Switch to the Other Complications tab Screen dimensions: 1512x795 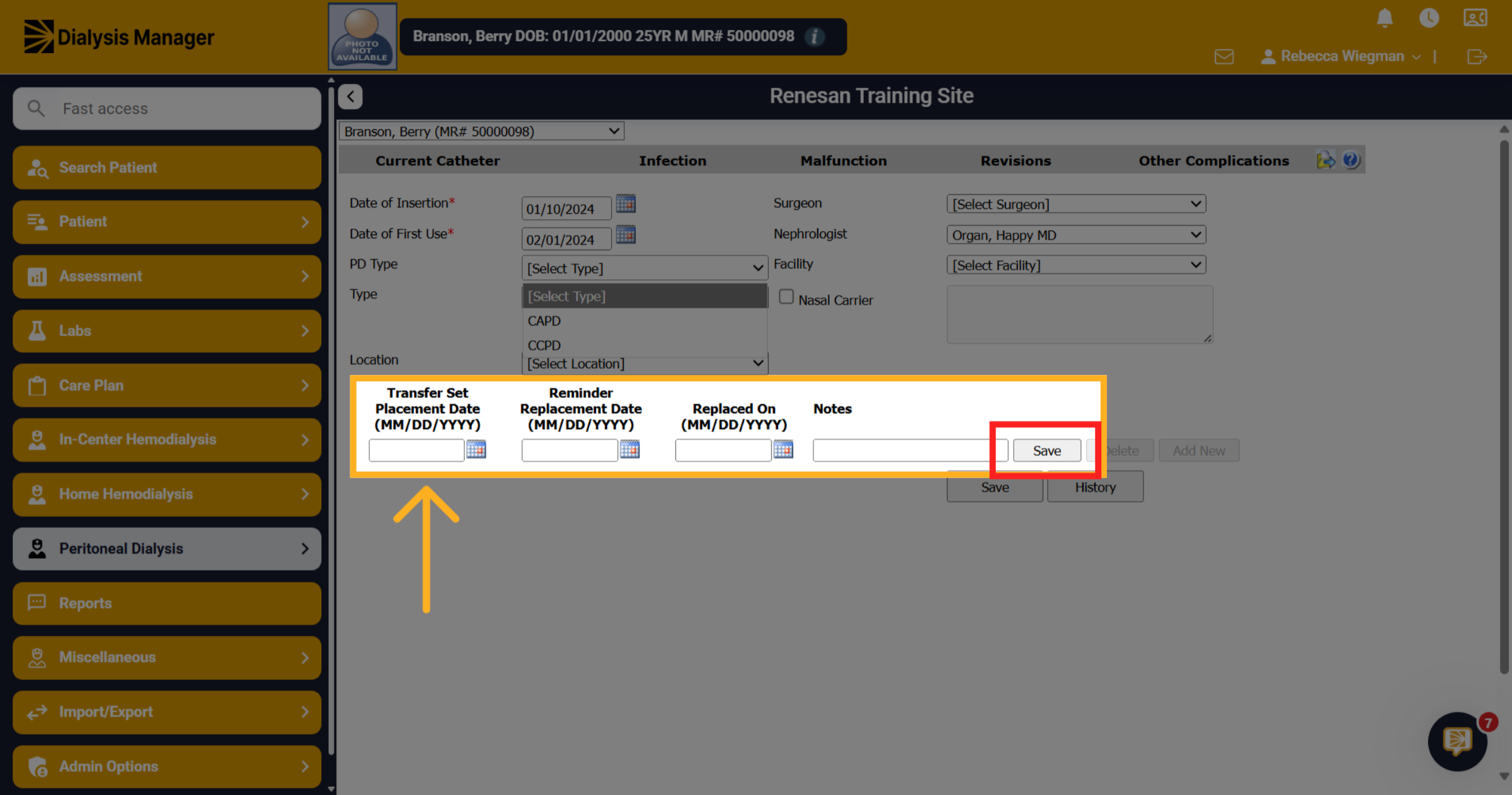point(1213,161)
